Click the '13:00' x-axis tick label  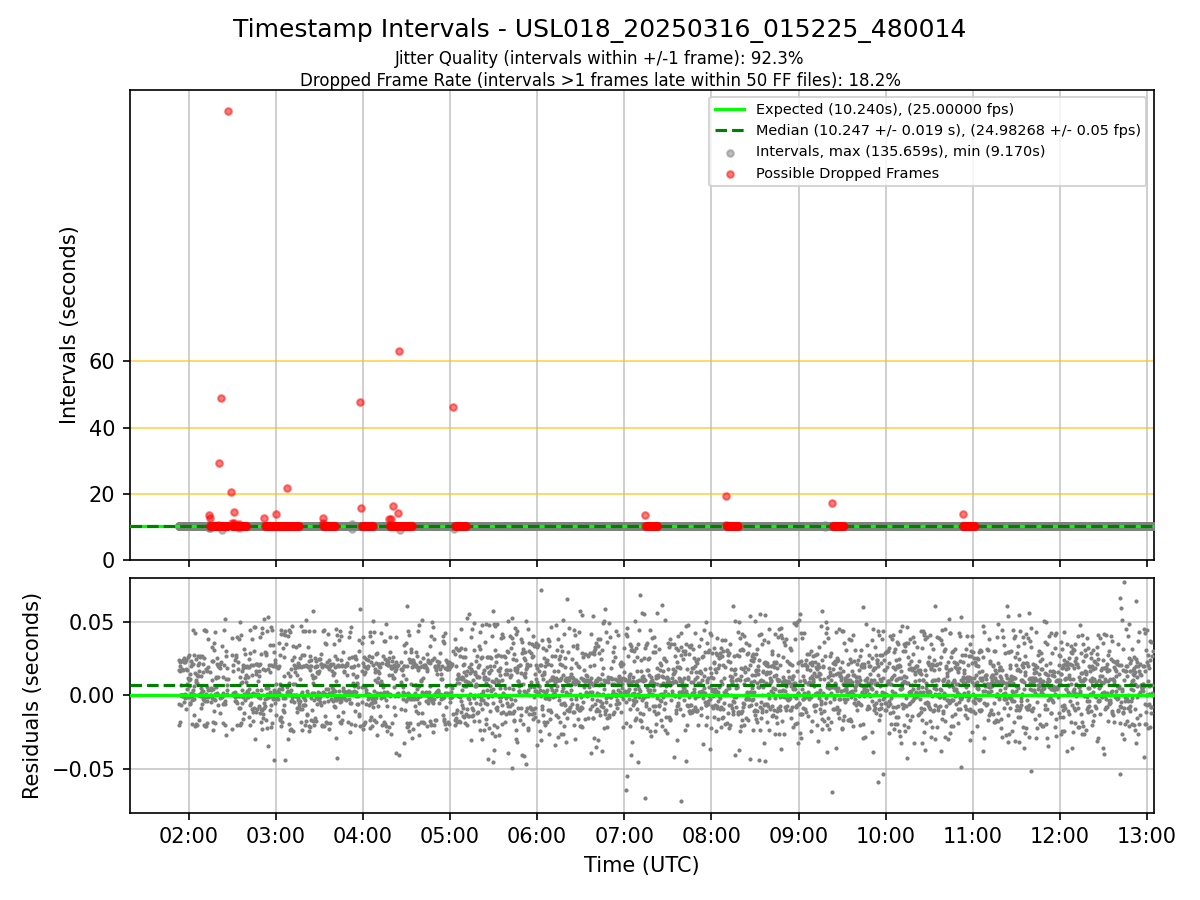[1146, 834]
